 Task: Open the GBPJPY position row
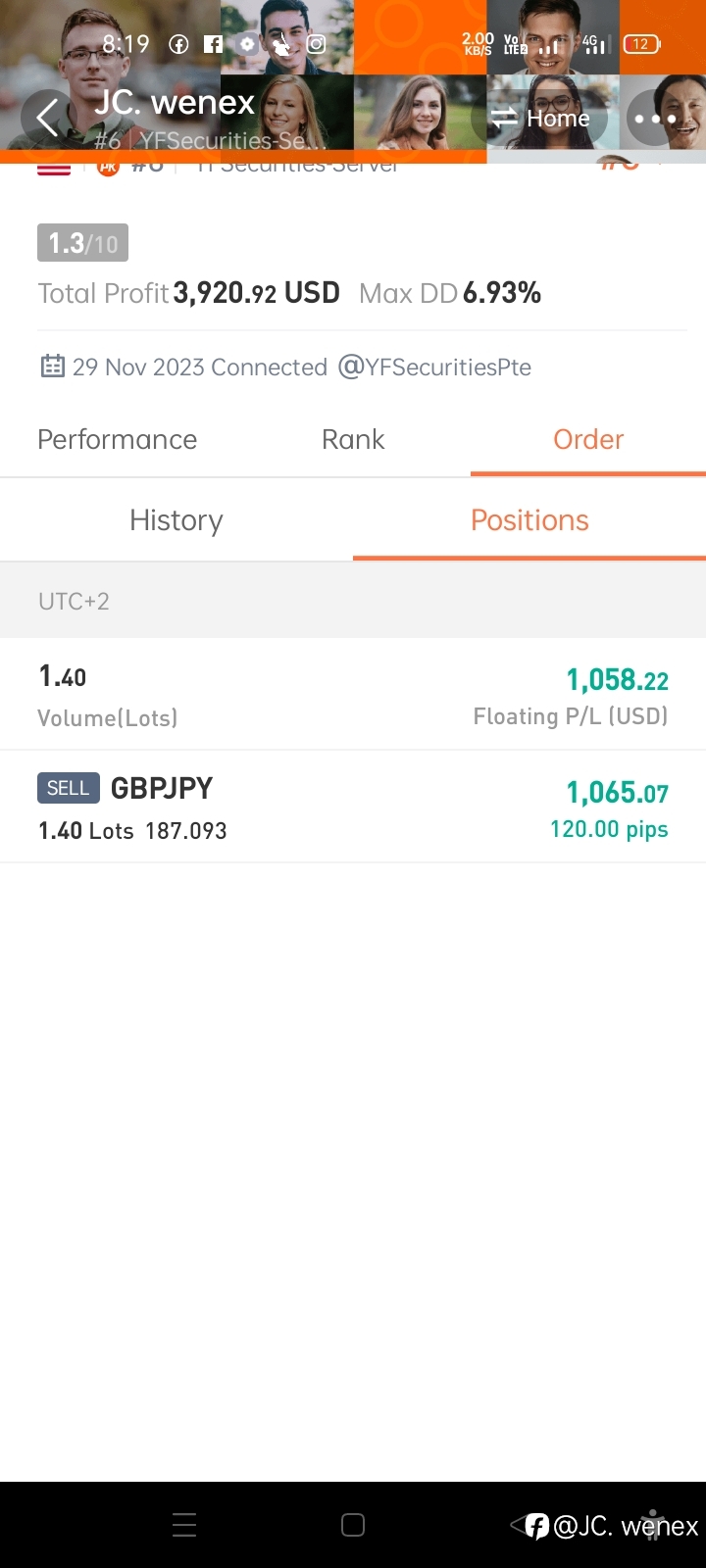click(x=353, y=808)
